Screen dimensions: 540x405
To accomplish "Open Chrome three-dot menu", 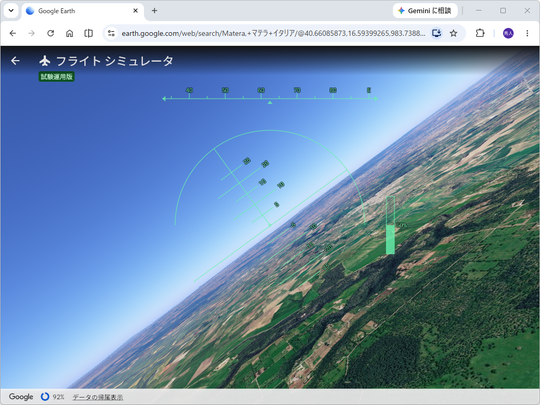I will tap(527, 33).
